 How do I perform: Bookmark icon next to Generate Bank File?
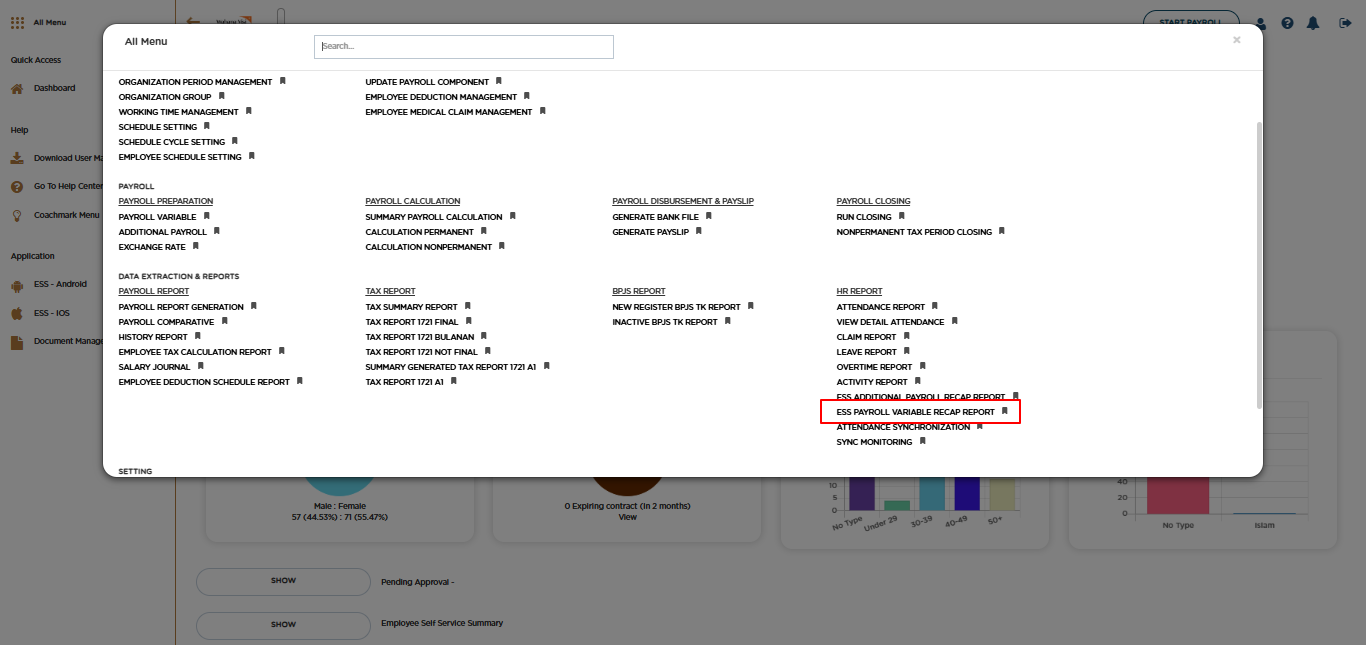pyautogui.click(x=709, y=216)
